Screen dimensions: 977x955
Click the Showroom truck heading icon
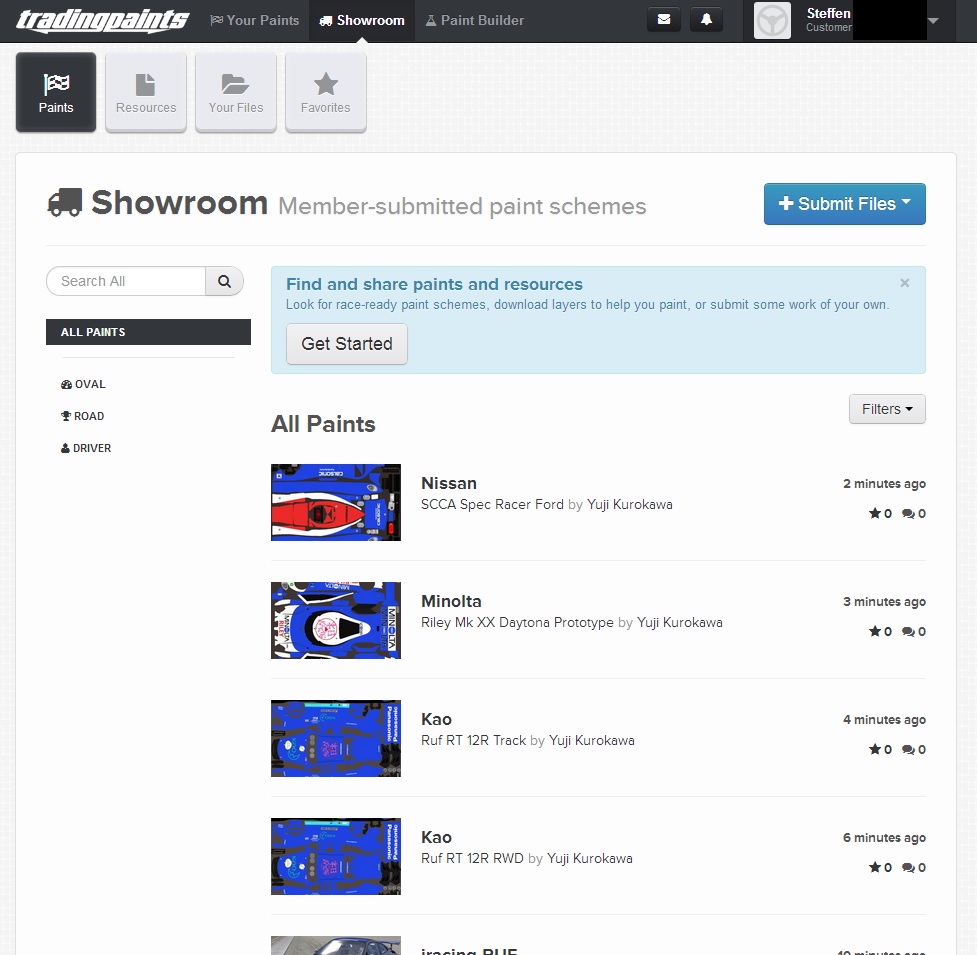click(65, 202)
